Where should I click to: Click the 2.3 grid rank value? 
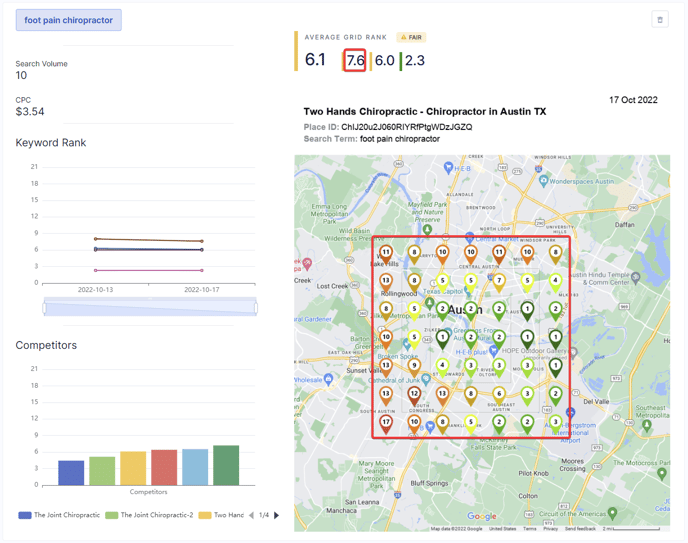click(x=414, y=60)
